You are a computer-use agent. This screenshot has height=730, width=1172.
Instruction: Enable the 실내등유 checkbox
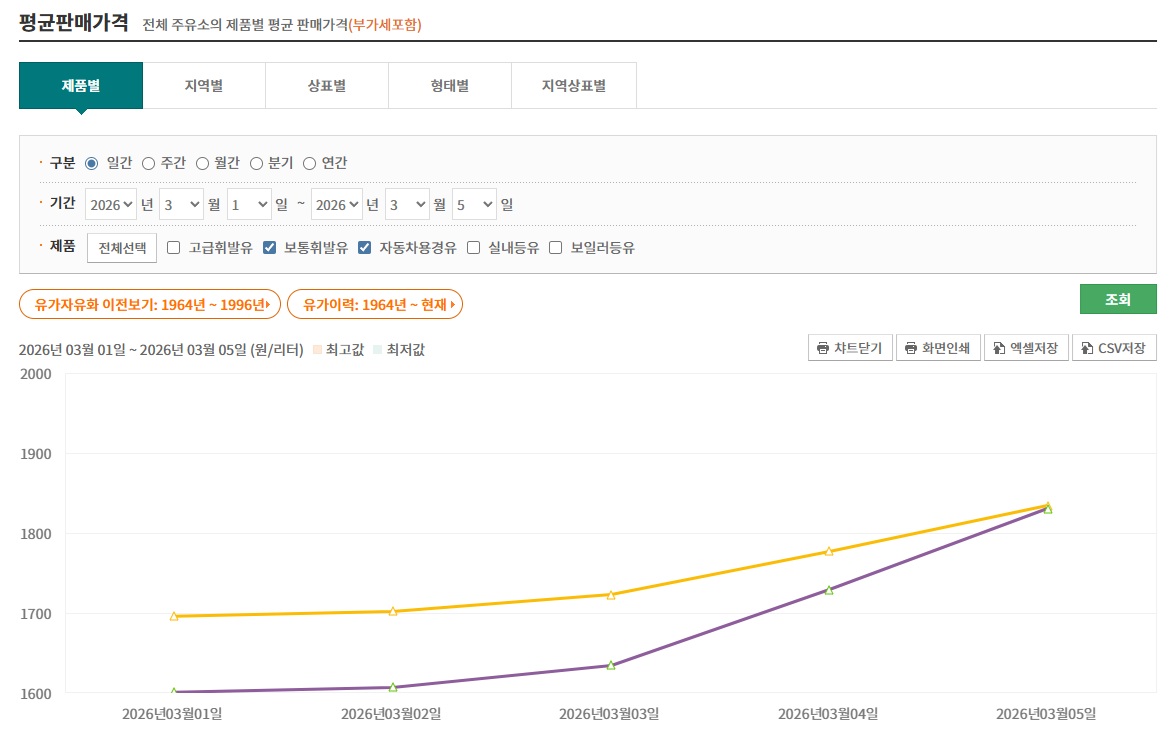coord(473,248)
